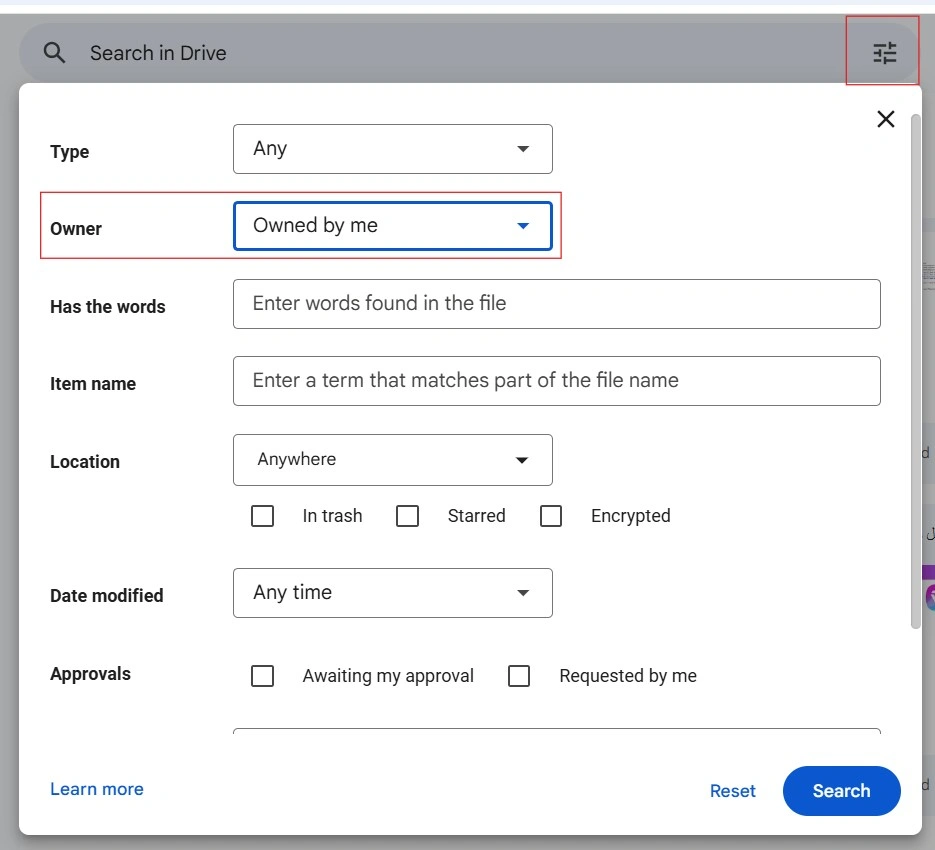
Task: Check Awaiting my approval checkbox
Action: [x=262, y=676]
